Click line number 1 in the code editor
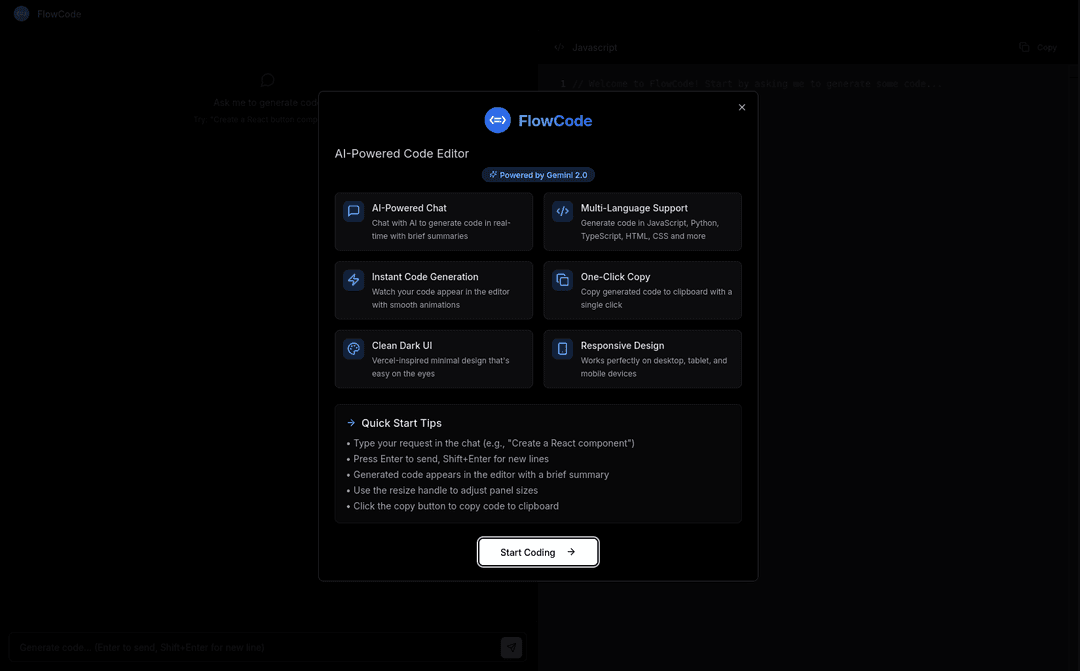The image size is (1080, 671). coord(563,83)
